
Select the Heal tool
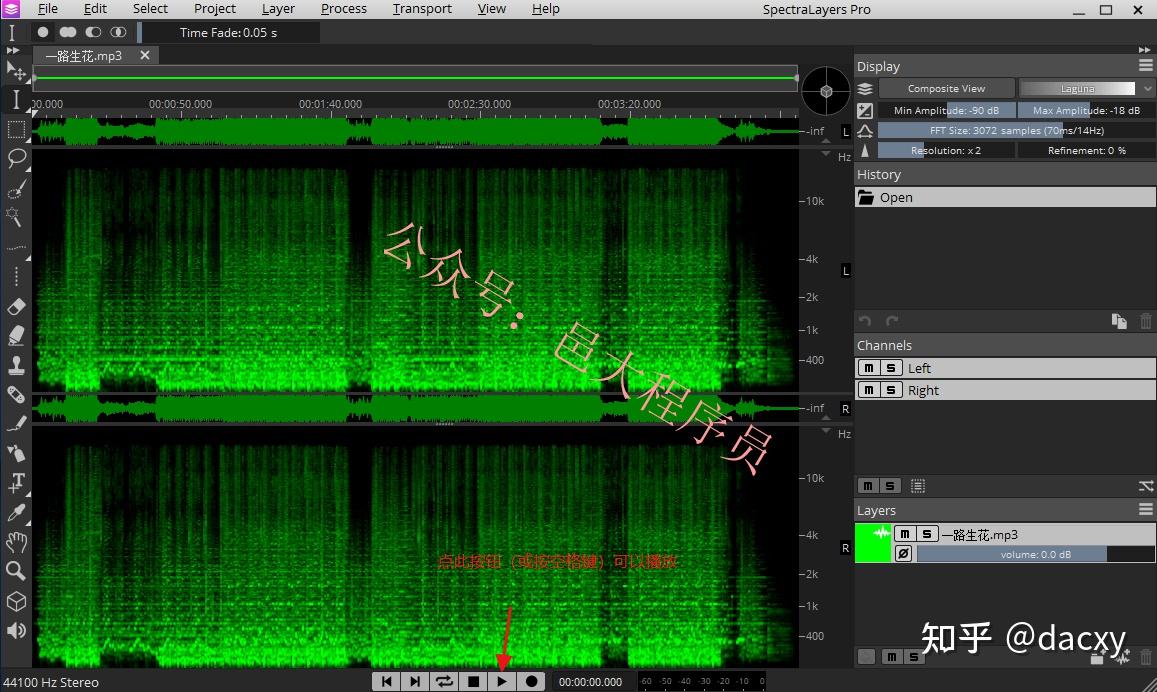(15, 395)
